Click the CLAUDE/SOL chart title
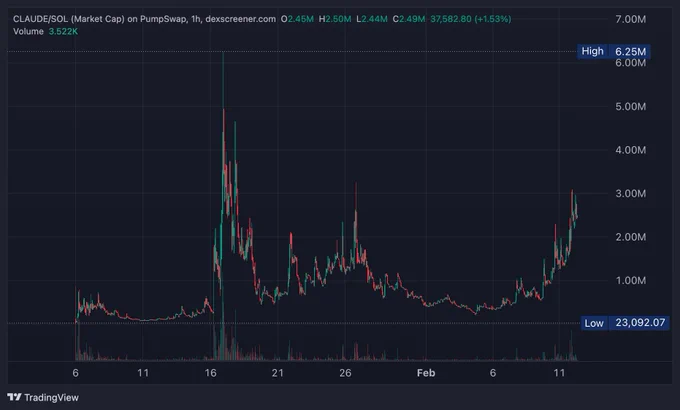 [144, 19]
